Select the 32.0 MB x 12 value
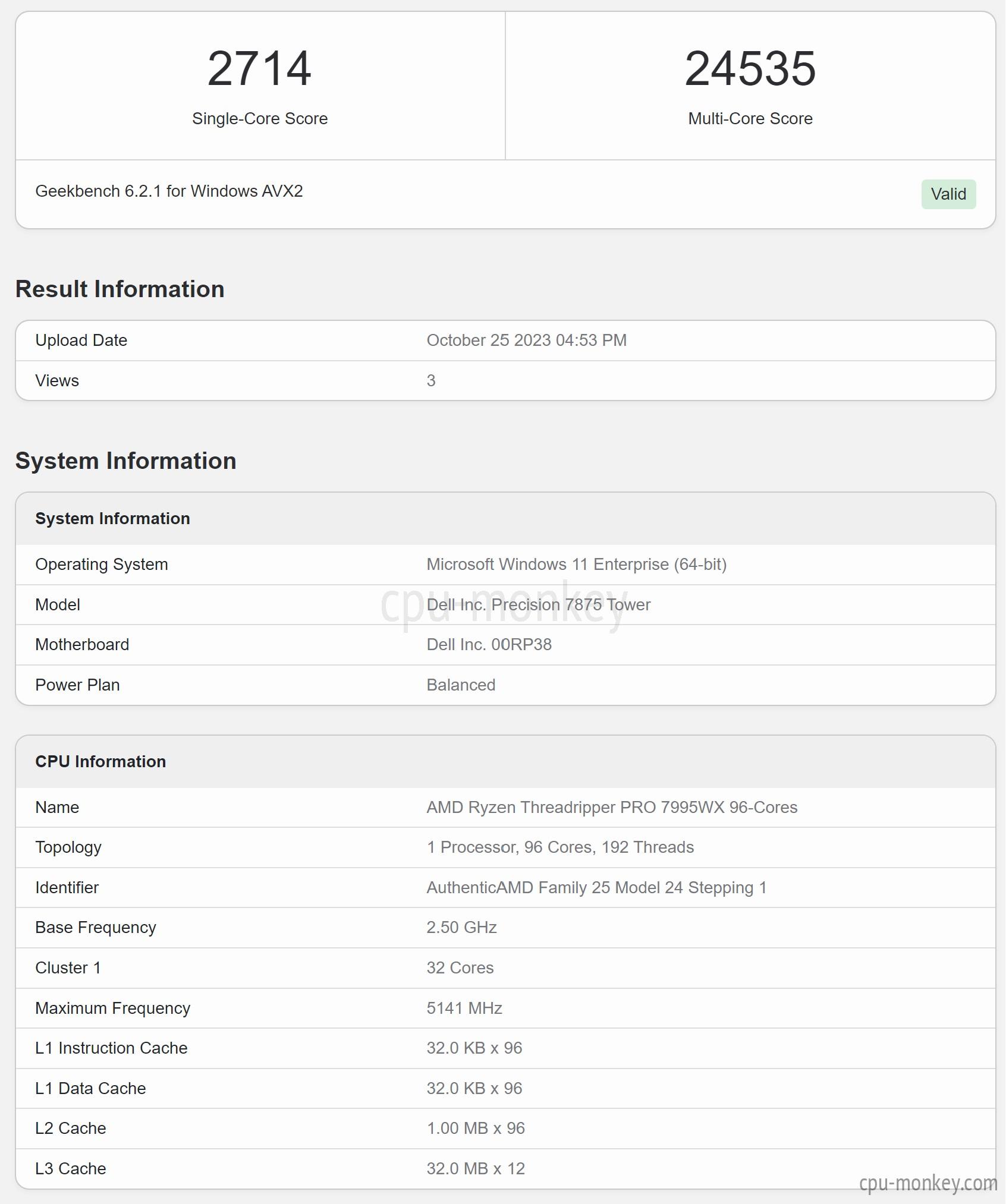Screen dimensions: 1006x1204 point(476,1169)
